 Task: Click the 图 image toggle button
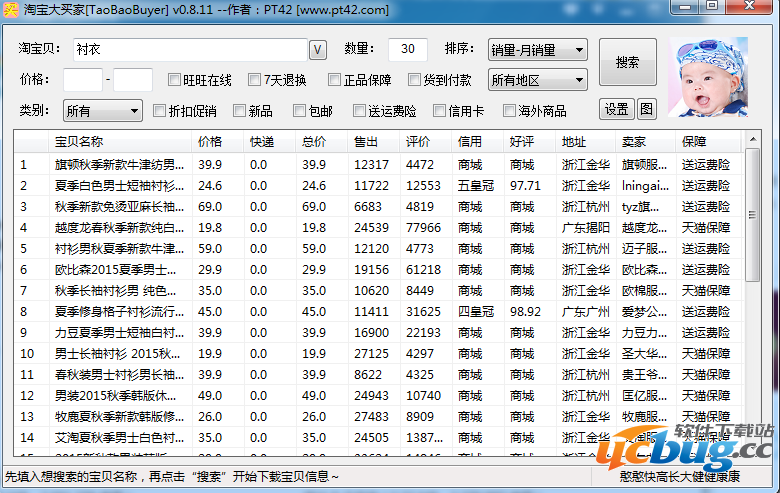tap(646, 109)
